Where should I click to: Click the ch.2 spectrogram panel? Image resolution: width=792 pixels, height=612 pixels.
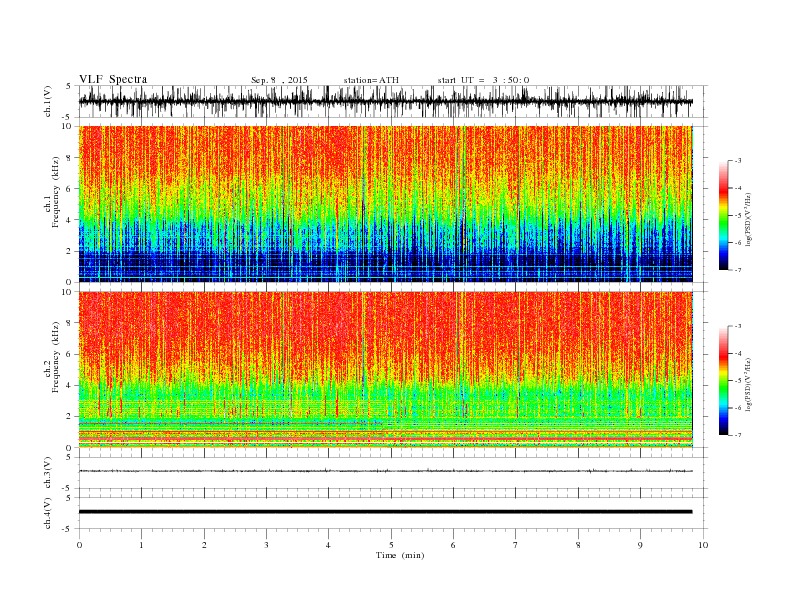[x=385, y=370]
